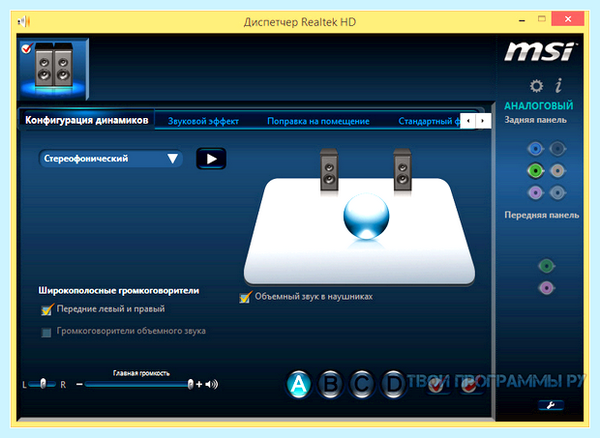Image resolution: width=600 pixels, height=438 pixels.
Task: Click the blue listener sphere
Action: 366,216
